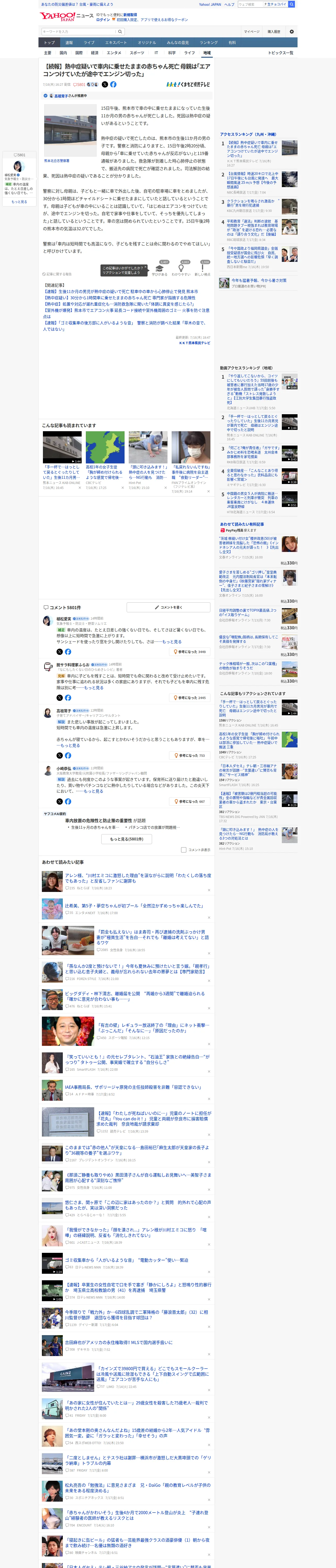Click 参考になった 667 button
Image resolution: width=336 pixels, height=1568 pixels.
click(190, 802)
